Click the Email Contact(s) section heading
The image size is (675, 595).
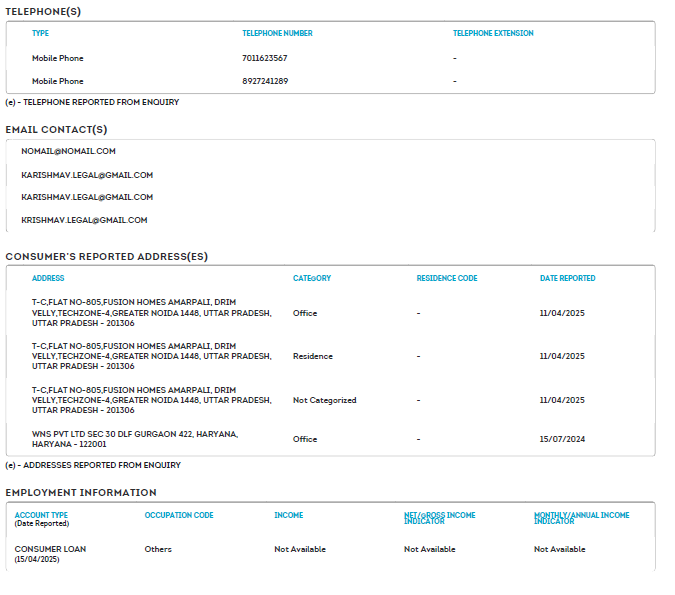coord(56,129)
